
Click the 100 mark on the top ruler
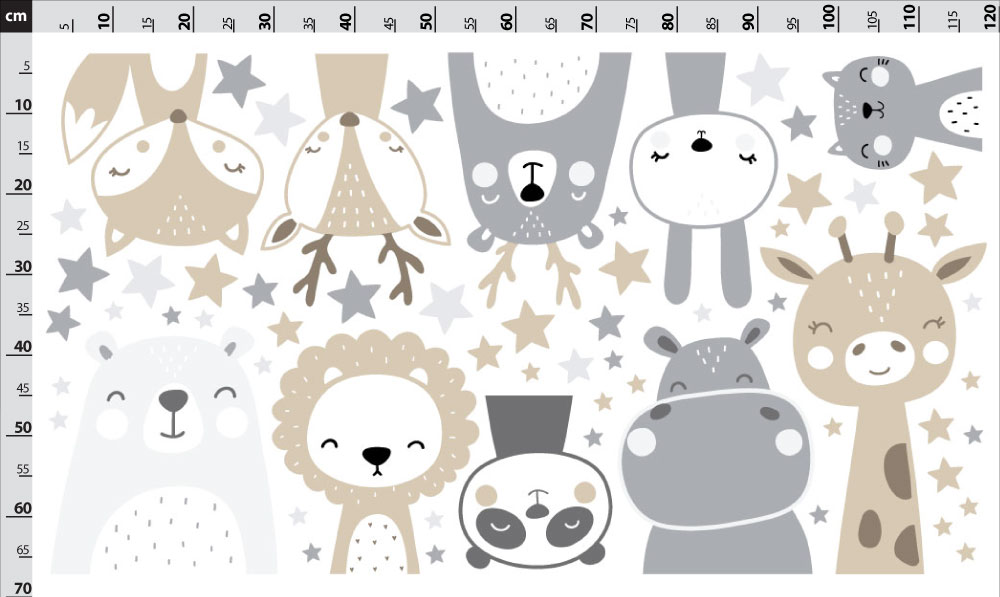click(x=829, y=17)
